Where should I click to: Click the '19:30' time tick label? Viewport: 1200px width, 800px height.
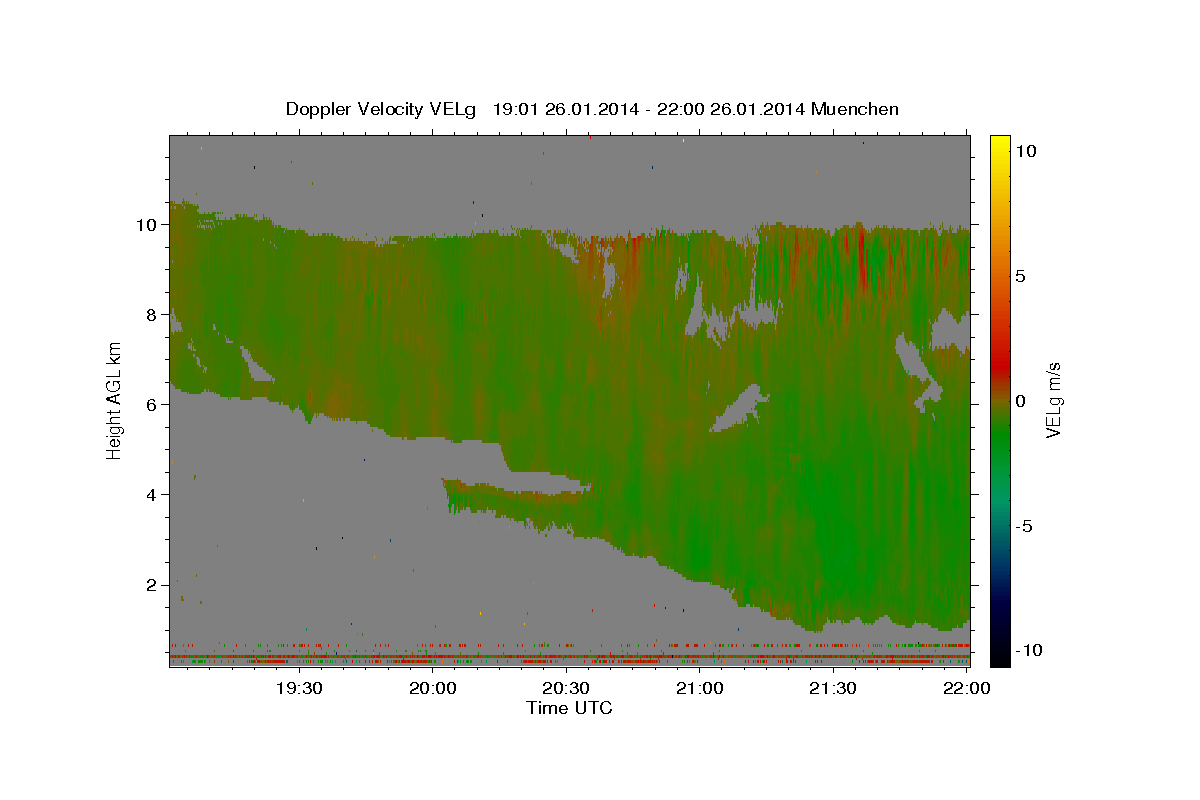[x=299, y=688]
